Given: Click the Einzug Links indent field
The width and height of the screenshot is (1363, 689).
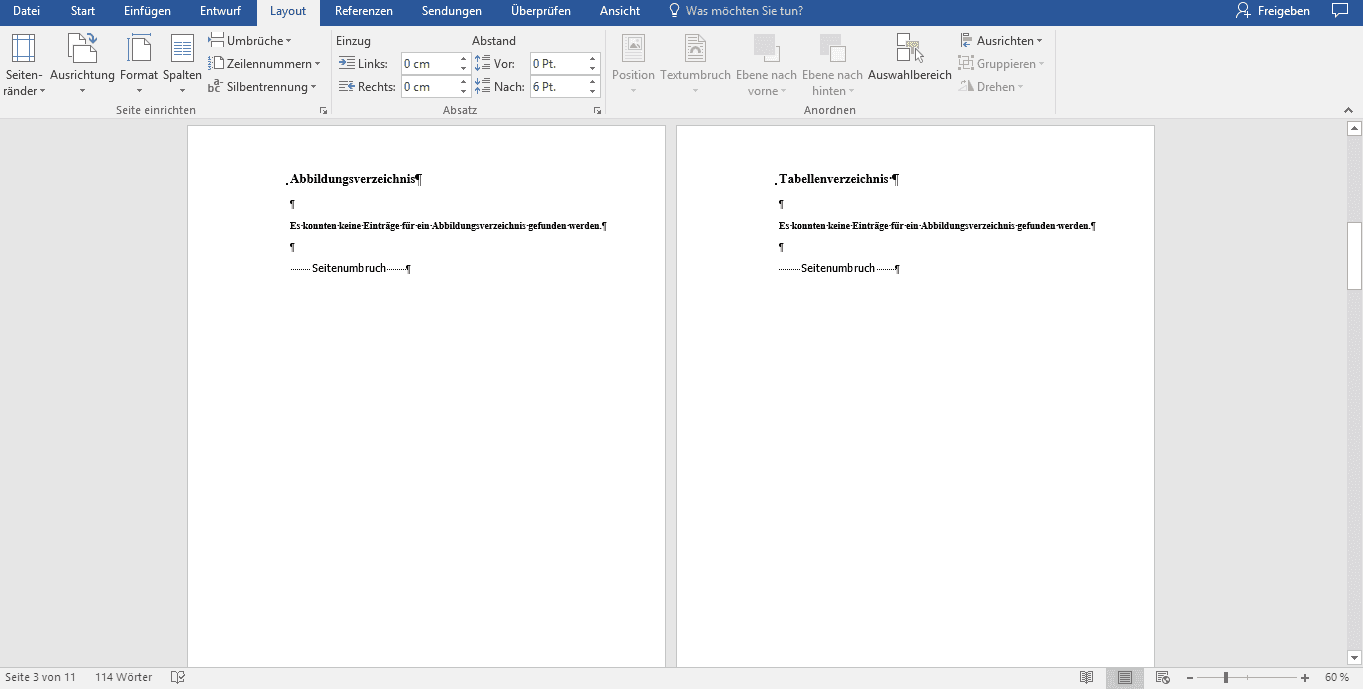Looking at the screenshot, I should click(x=429, y=64).
